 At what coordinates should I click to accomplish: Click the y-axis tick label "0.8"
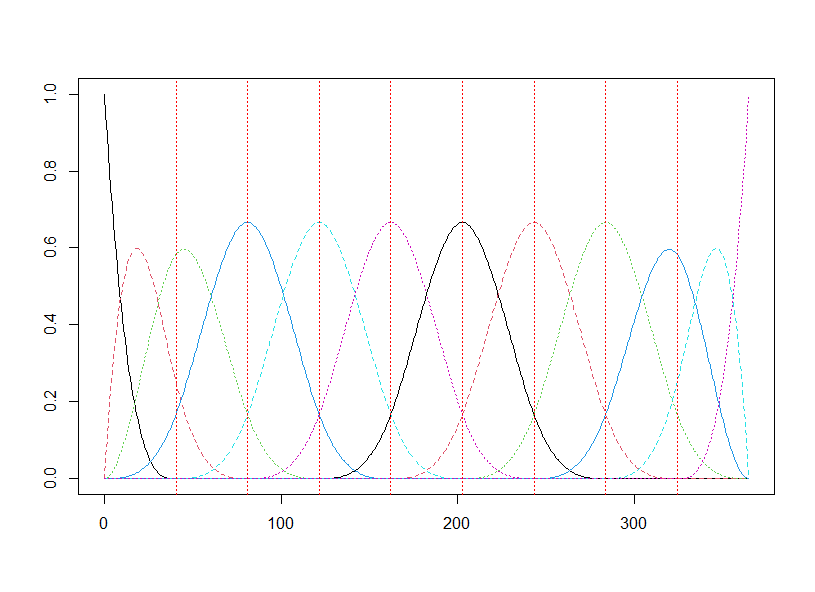(50, 171)
